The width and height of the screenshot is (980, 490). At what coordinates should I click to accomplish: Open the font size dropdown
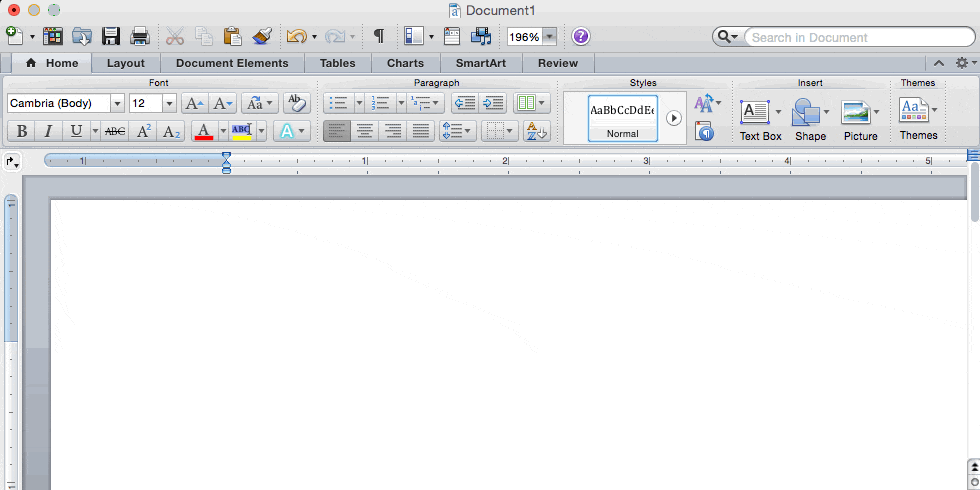coord(169,103)
